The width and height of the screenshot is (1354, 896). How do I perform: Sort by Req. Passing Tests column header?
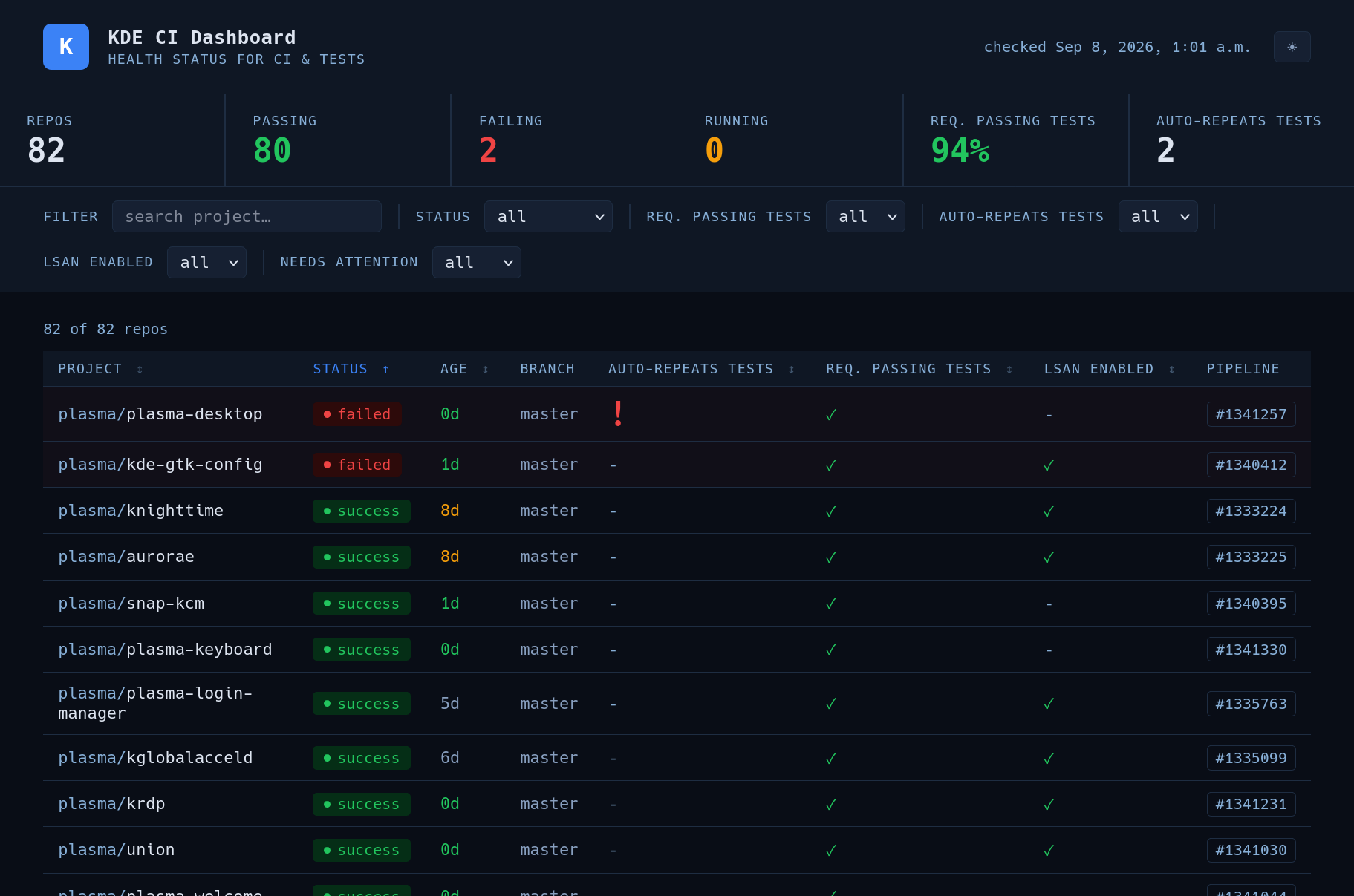[x=920, y=369]
